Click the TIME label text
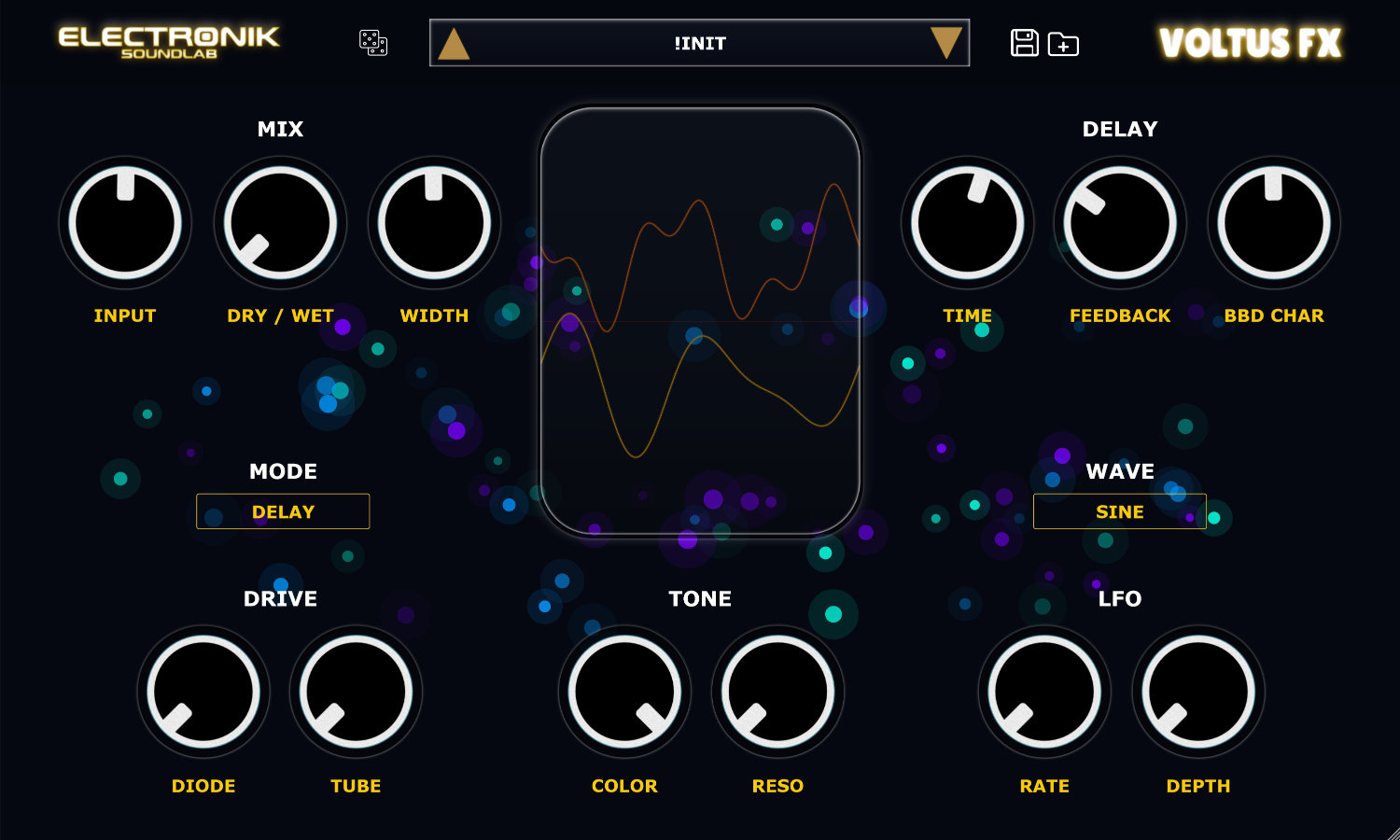Image resolution: width=1400 pixels, height=840 pixels. point(967,315)
